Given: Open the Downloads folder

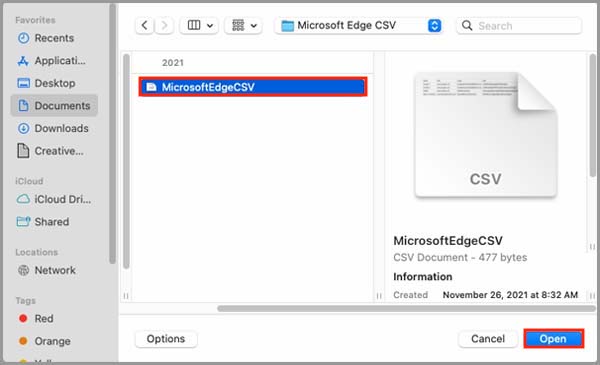Looking at the screenshot, I should (54, 128).
